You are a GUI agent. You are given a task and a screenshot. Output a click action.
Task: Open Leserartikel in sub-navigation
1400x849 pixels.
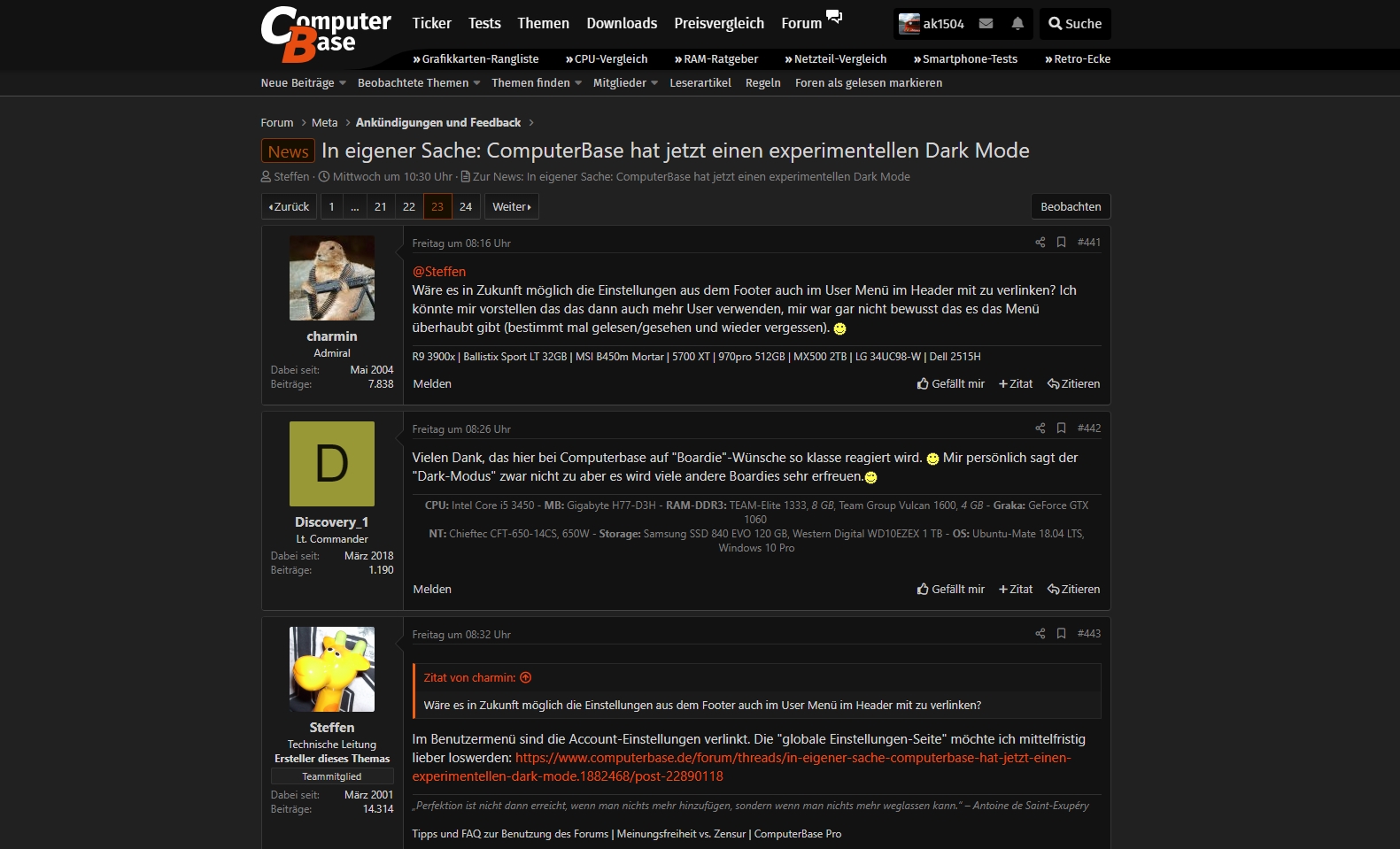tap(700, 83)
